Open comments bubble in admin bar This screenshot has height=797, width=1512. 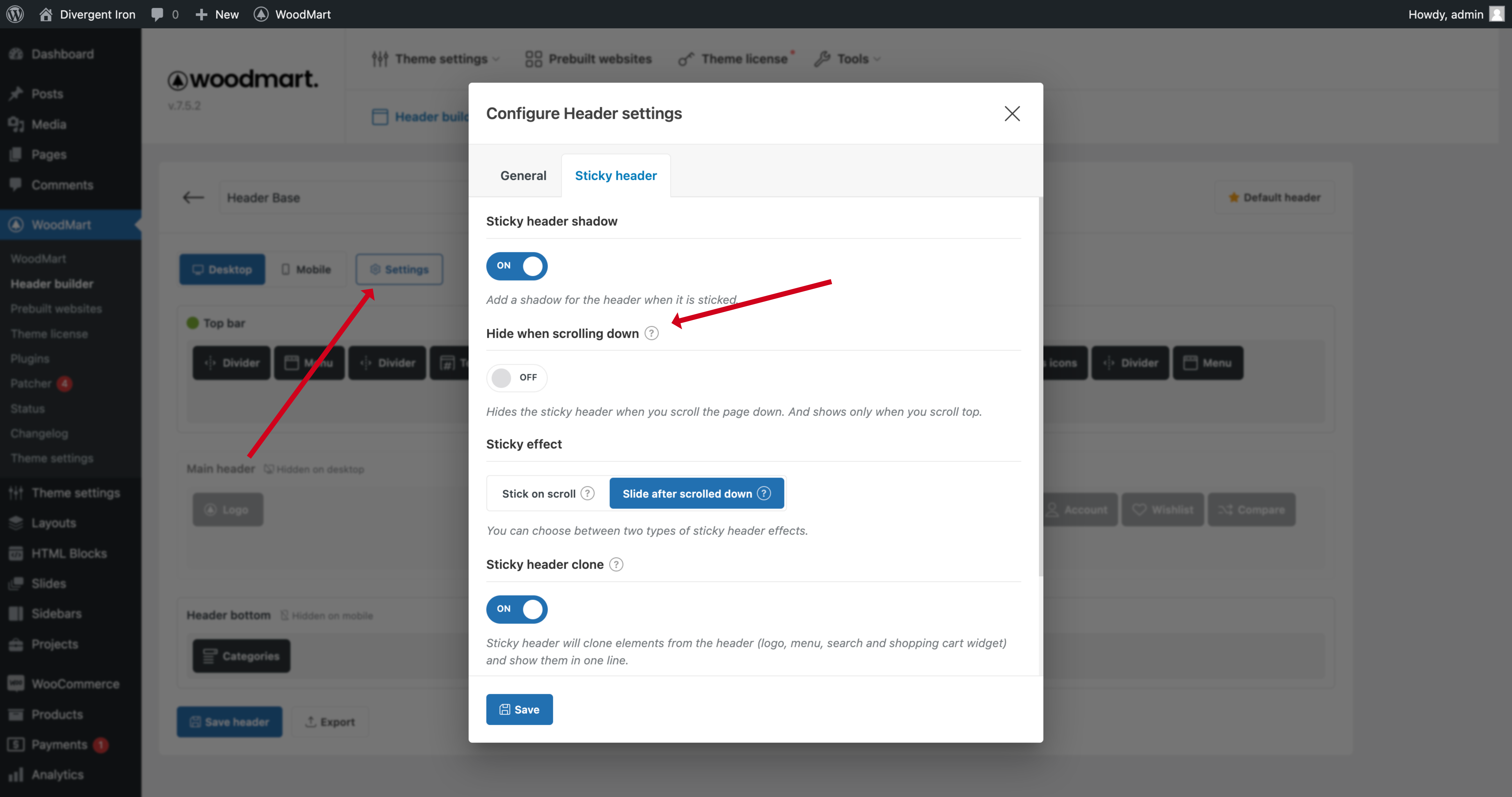(165, 14)
